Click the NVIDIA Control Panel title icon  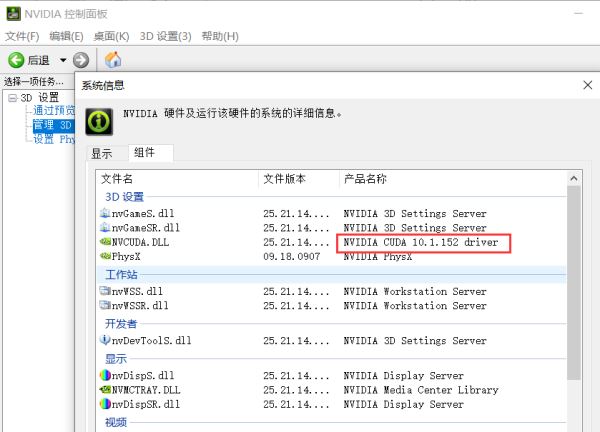tap(13, 14)
